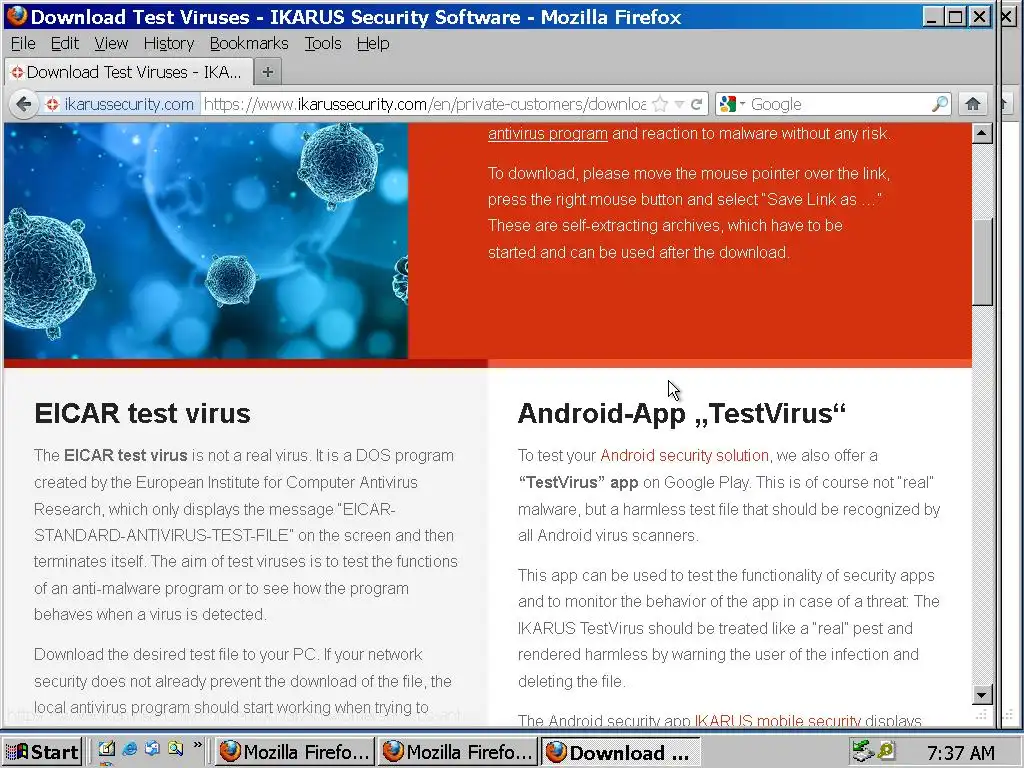Click the search magnifier in Google box

[x=939, y=104]
